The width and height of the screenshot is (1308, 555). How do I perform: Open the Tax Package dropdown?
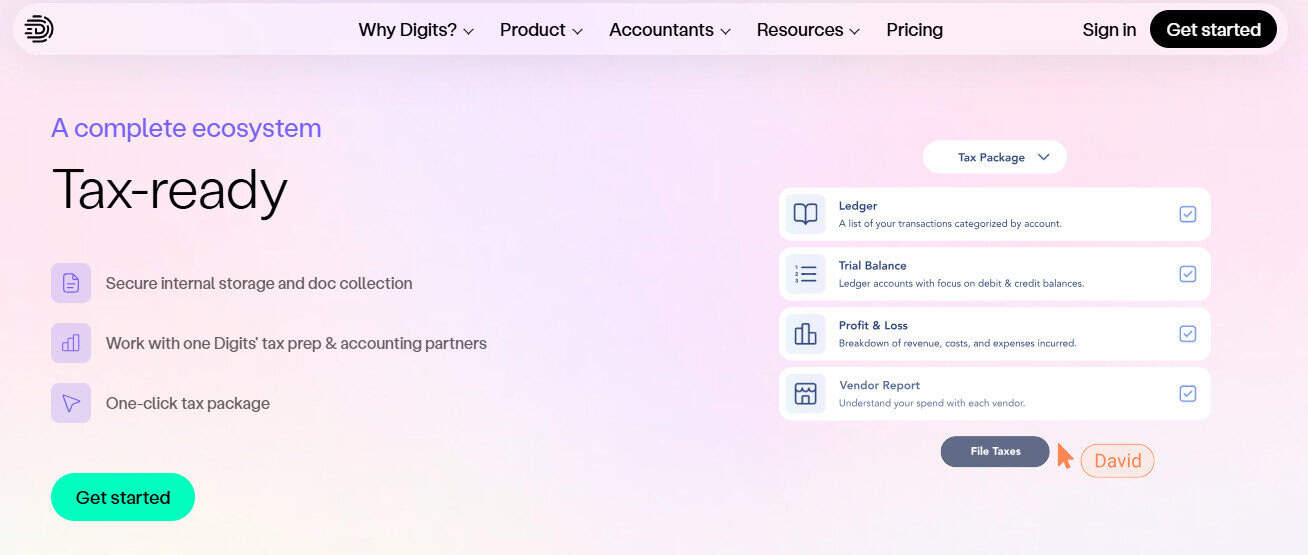point(994,157)
